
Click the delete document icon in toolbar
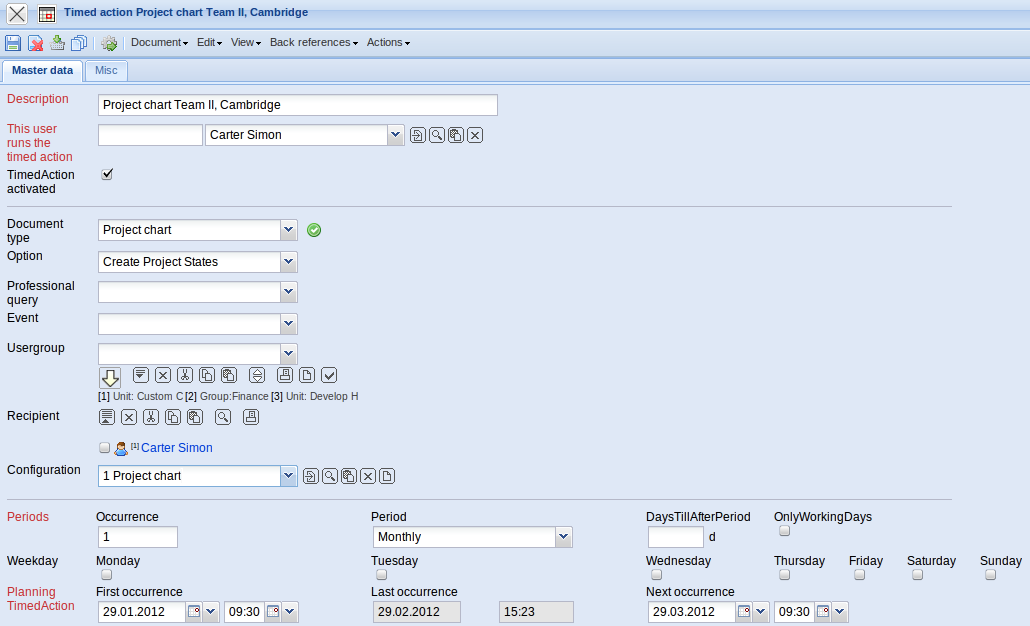[x=35, y=43]
